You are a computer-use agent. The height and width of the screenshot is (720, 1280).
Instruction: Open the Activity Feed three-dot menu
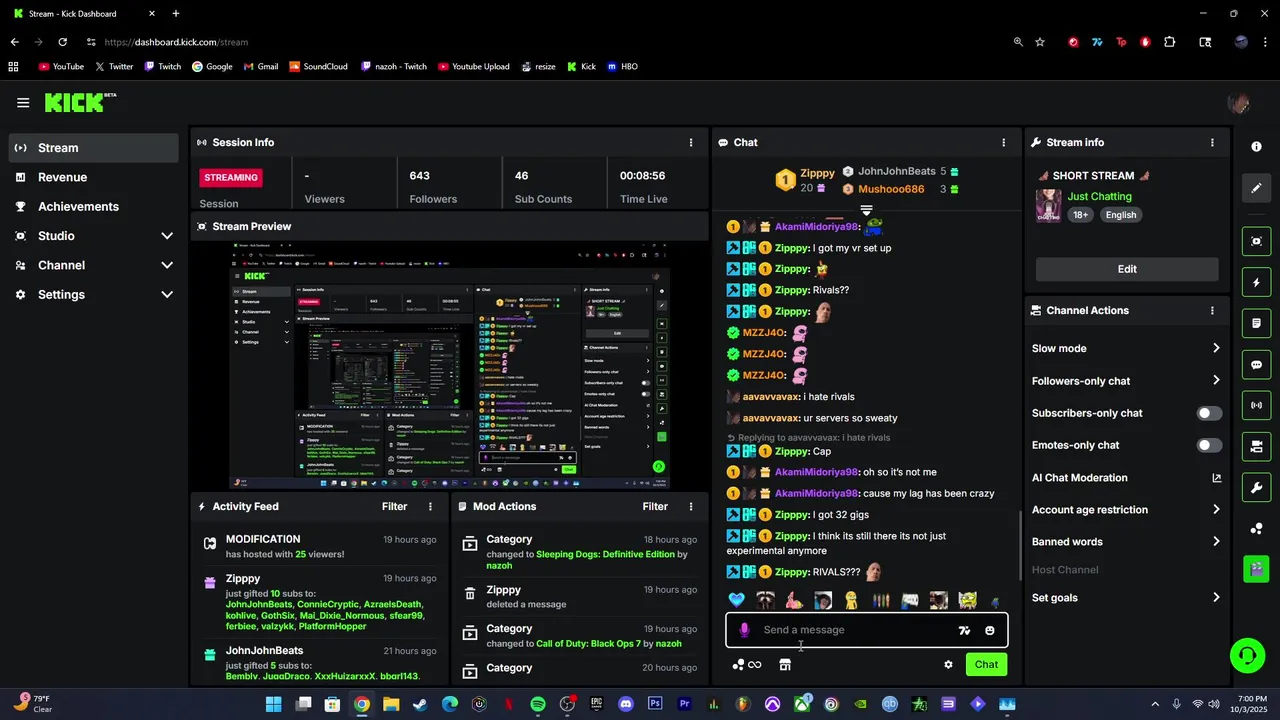click(431, 506)
